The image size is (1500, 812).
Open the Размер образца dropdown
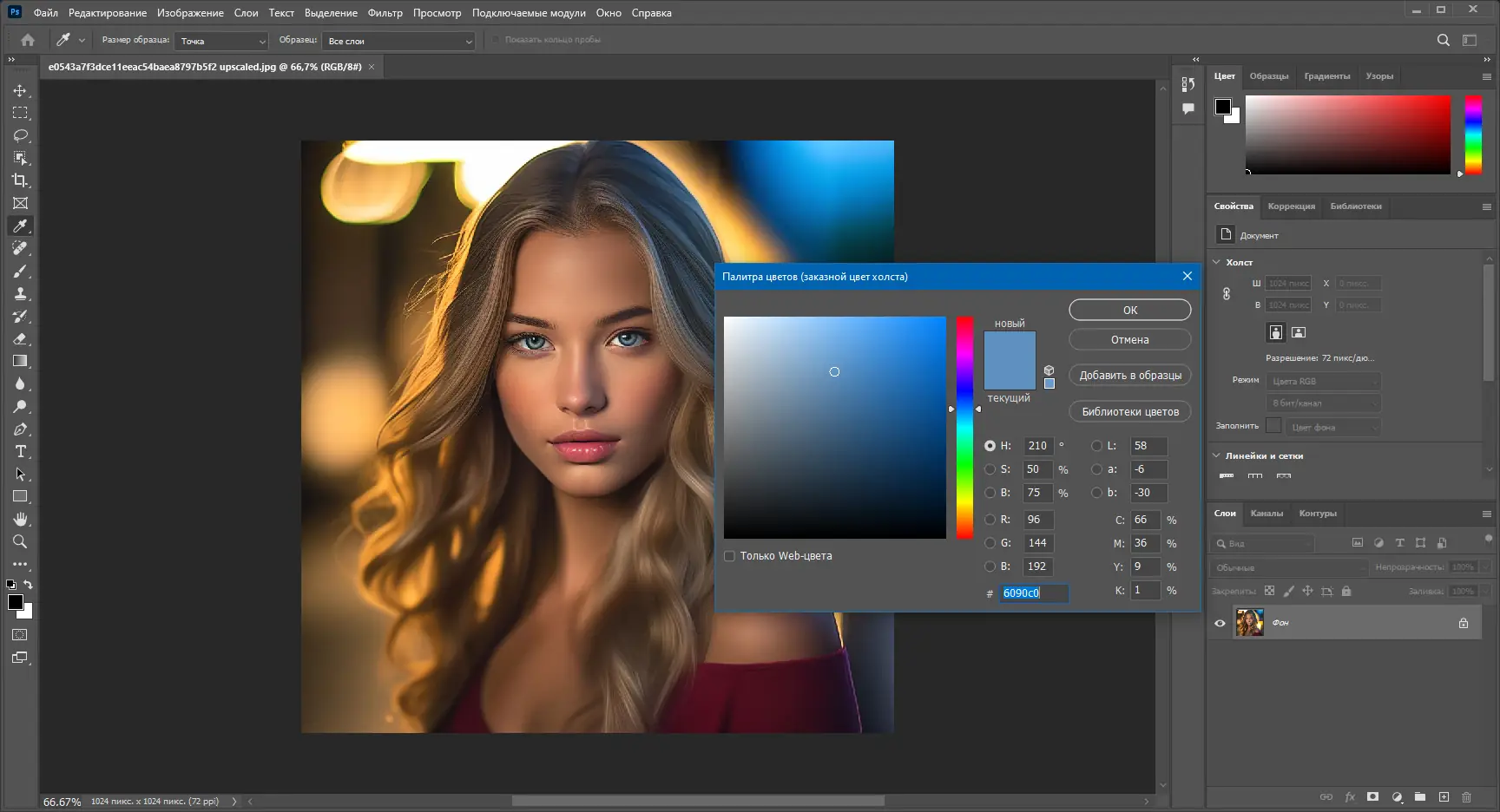click(x=222, y=41)
